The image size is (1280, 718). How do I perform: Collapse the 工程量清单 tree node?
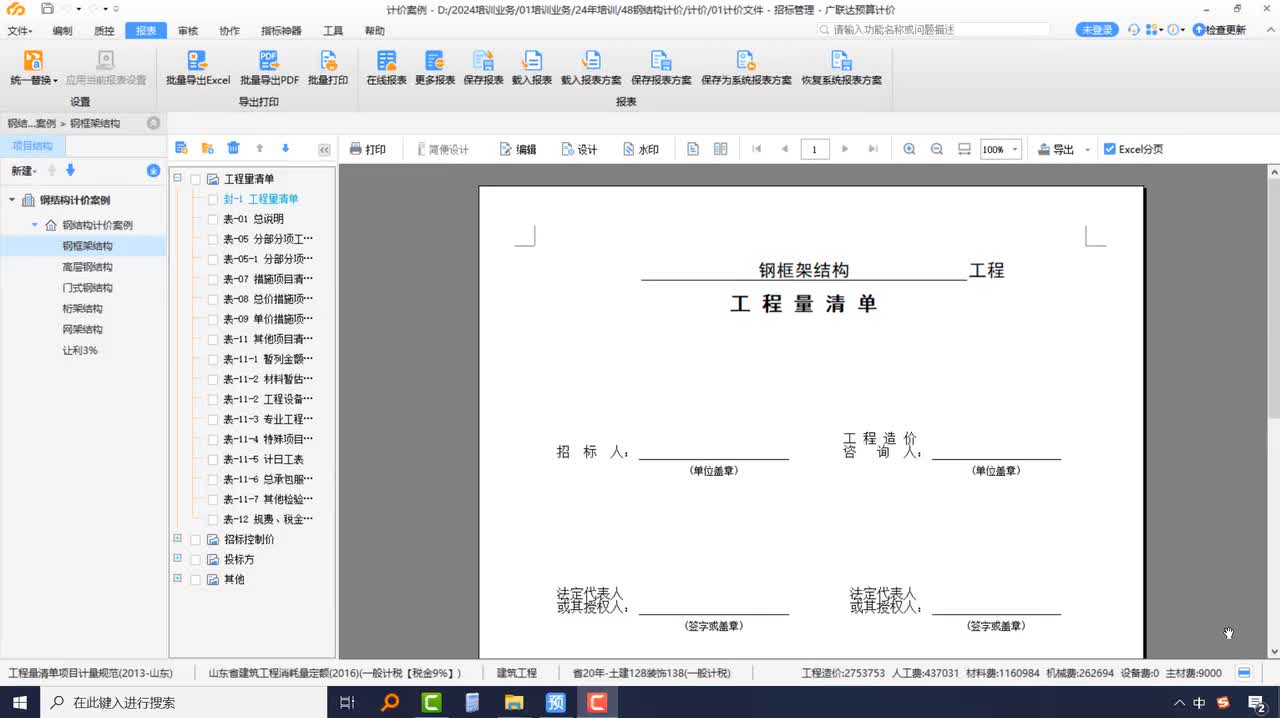[178, 178]
